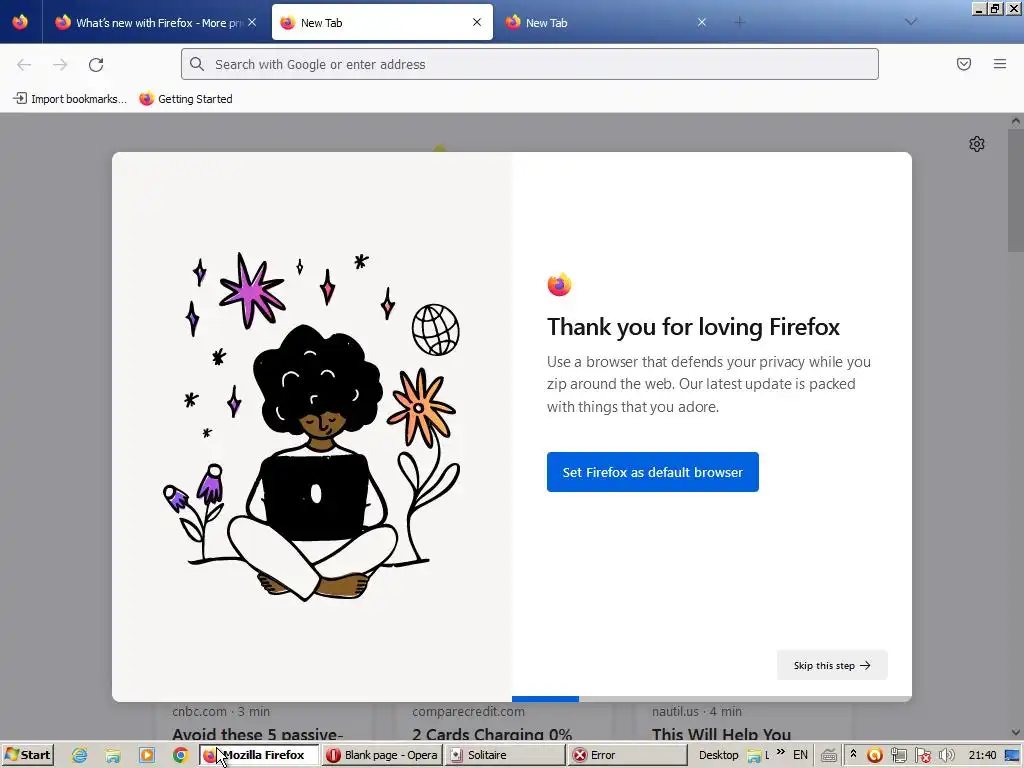This screenshot has width=1024, height=768.
Task: Close the active New Tab tab
Action: click(x=477, y=22)
